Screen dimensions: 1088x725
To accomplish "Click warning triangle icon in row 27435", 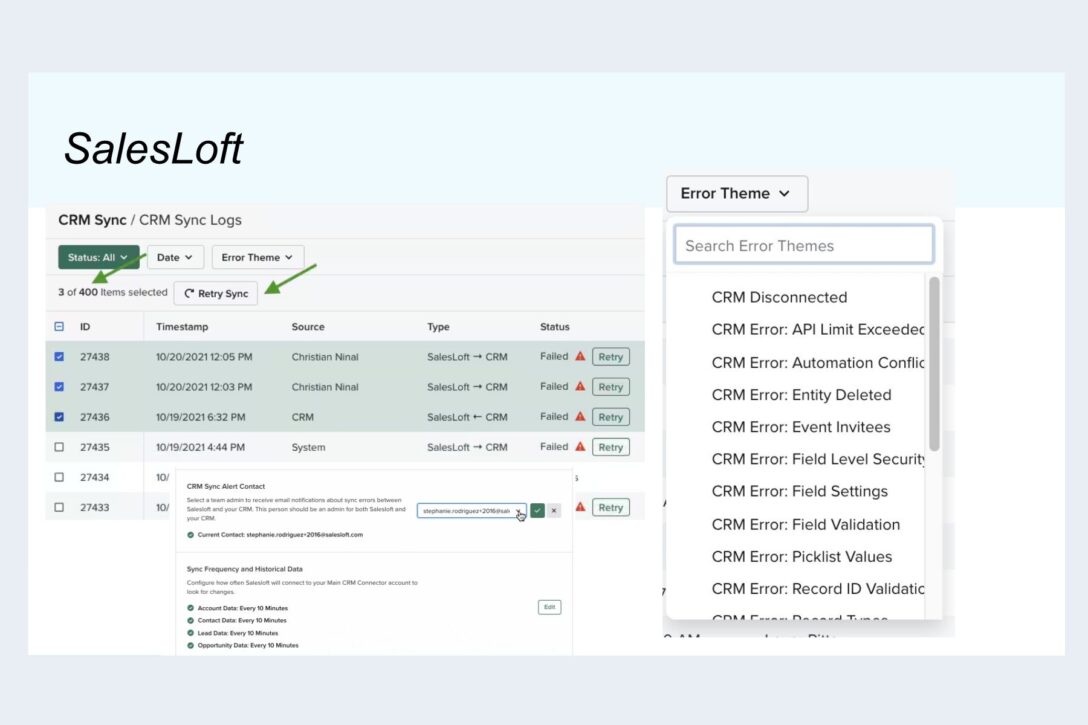I will [x=580, y=446].
